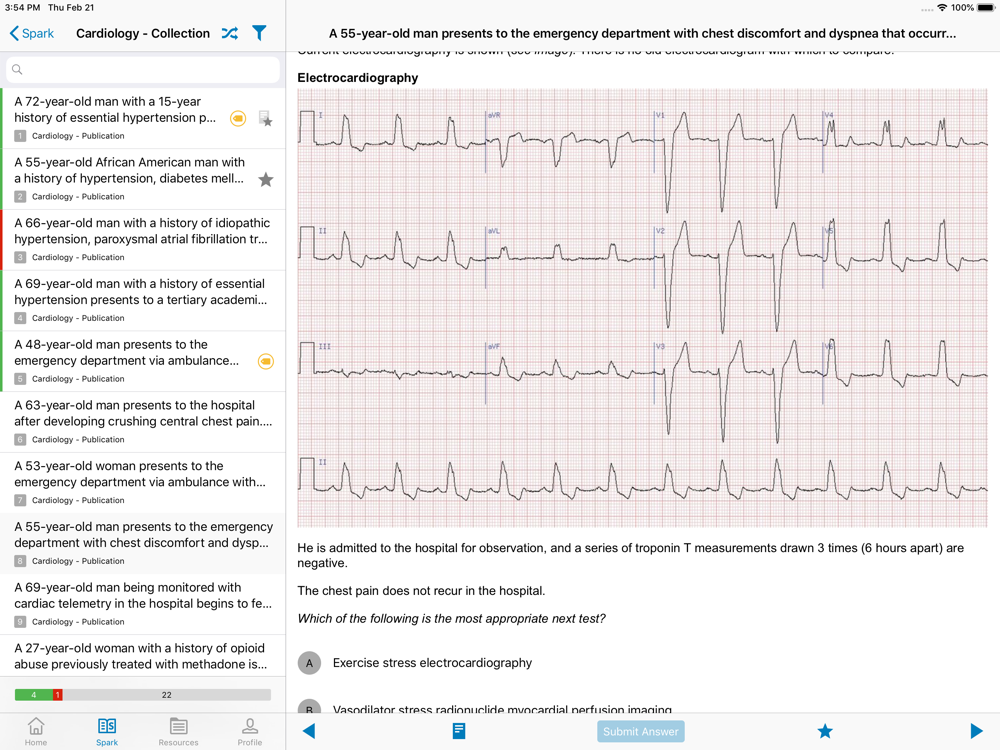The height and width of the screenshot is (750, 1000).
Task: Bookmark this question with the bottom star
Action: click(825, 731)
